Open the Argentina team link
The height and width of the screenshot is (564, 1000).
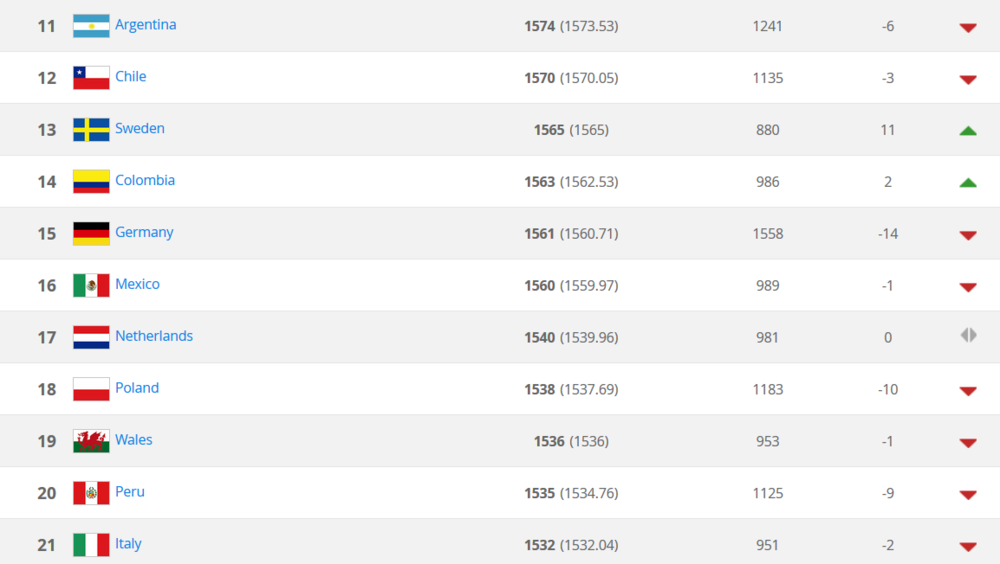click(x=145, y=24)
